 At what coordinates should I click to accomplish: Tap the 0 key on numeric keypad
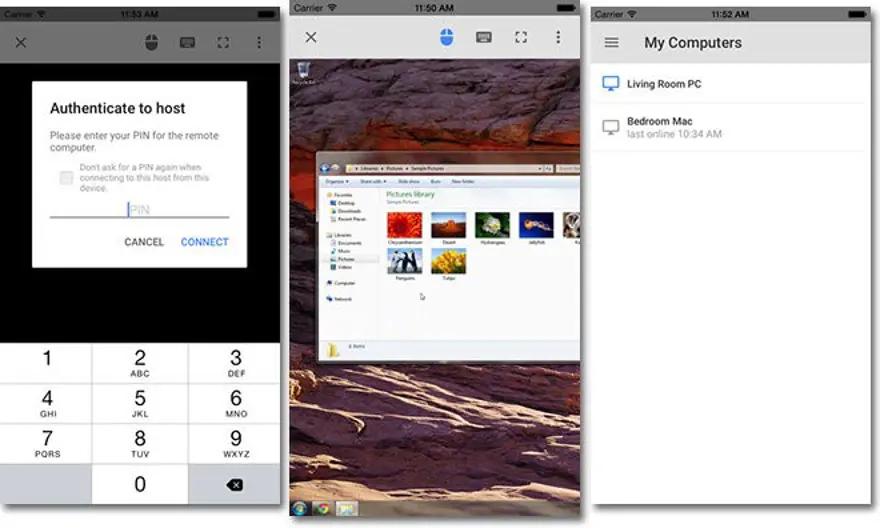click(x=140, y=485)
